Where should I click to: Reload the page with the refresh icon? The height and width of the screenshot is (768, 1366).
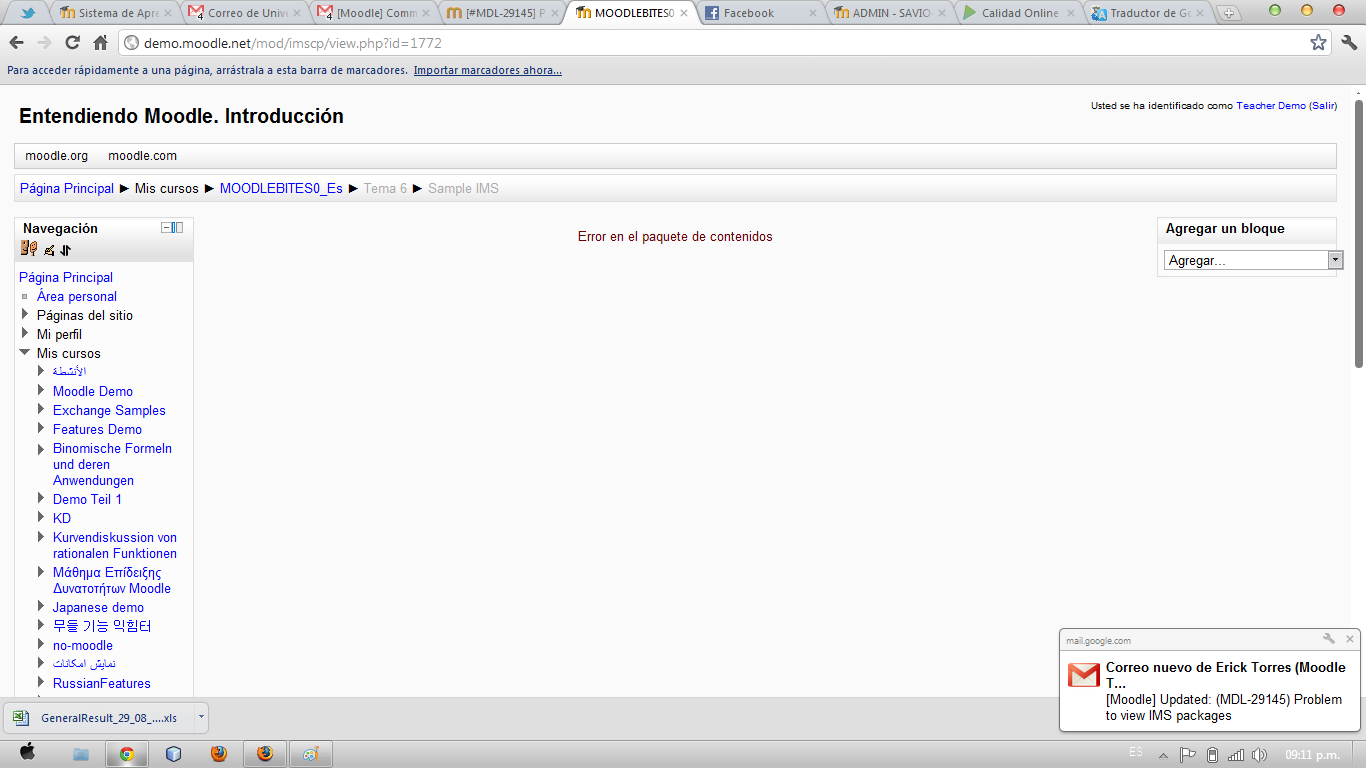[72, 43]
